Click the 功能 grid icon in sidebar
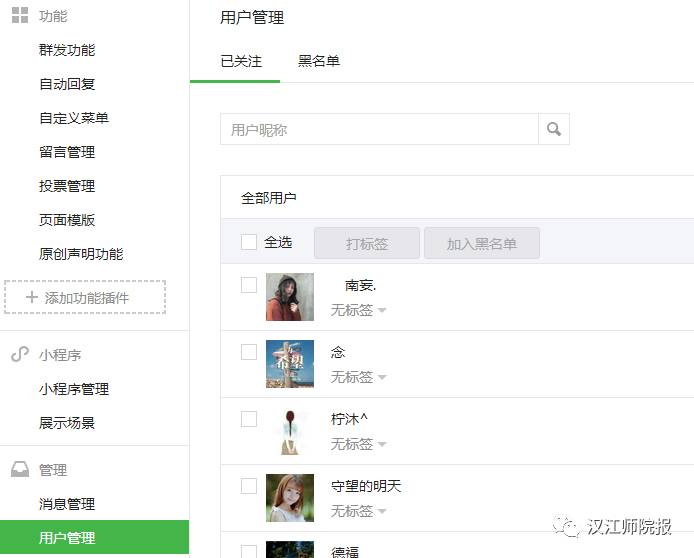Image resolution: width=694 pixels, height=558 pixels. pos(19,16)
